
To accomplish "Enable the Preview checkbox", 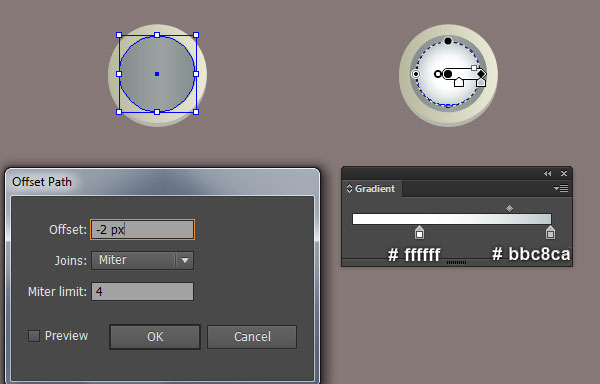I will (x=34, y=336).
